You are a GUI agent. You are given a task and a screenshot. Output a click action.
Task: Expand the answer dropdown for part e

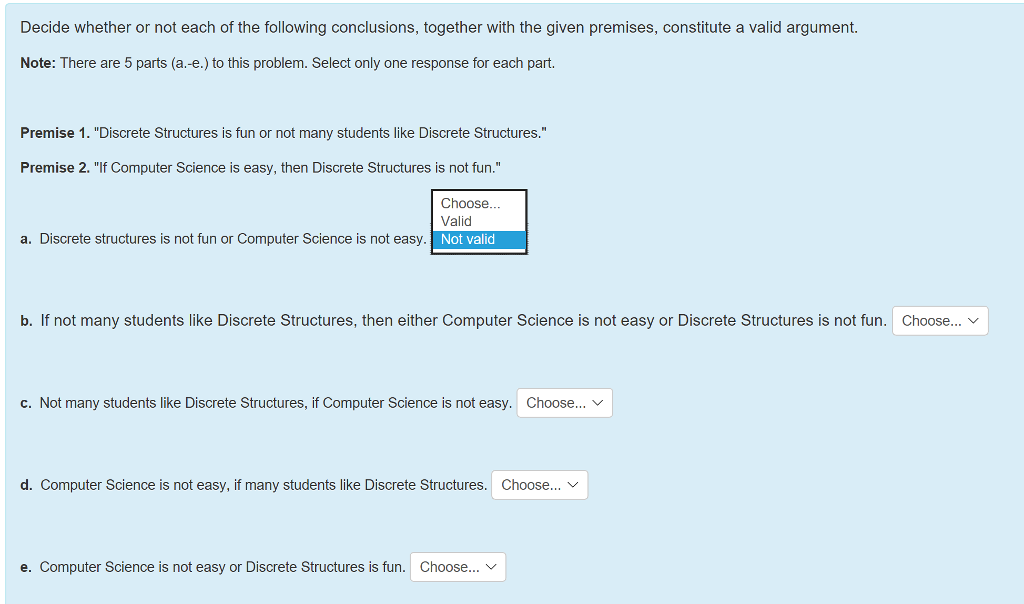(x=458, y=567)
